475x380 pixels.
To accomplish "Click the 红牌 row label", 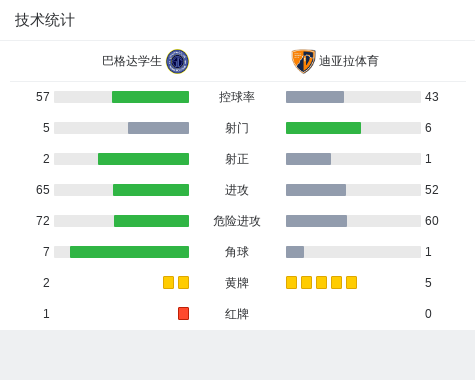I will pyautogui.click(x=237, y=314).
